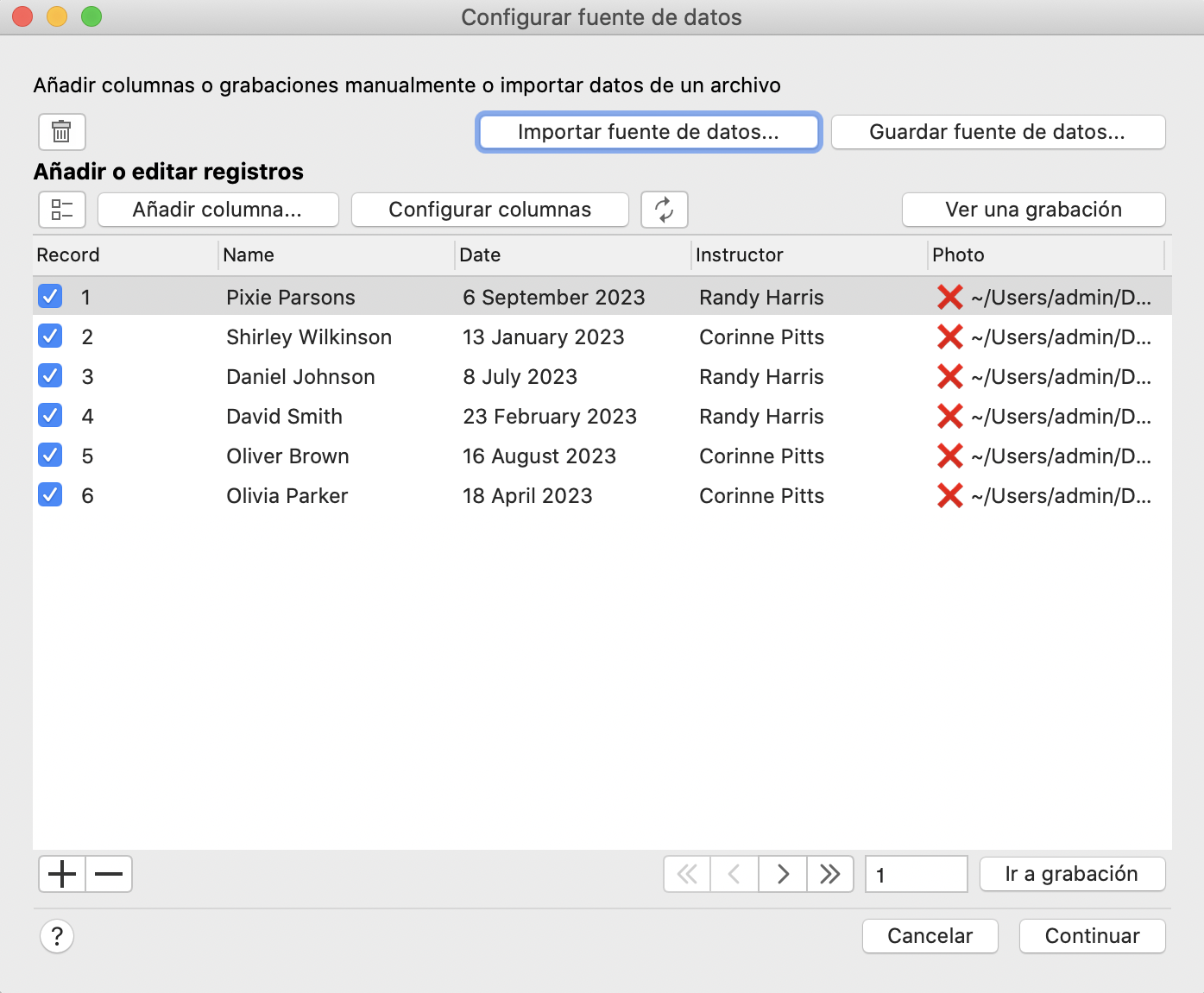This screenshot has height=993, width=1204.
Task: Toggle checkbox for record 3 Daniel Johnson
Action: point(50,376)
